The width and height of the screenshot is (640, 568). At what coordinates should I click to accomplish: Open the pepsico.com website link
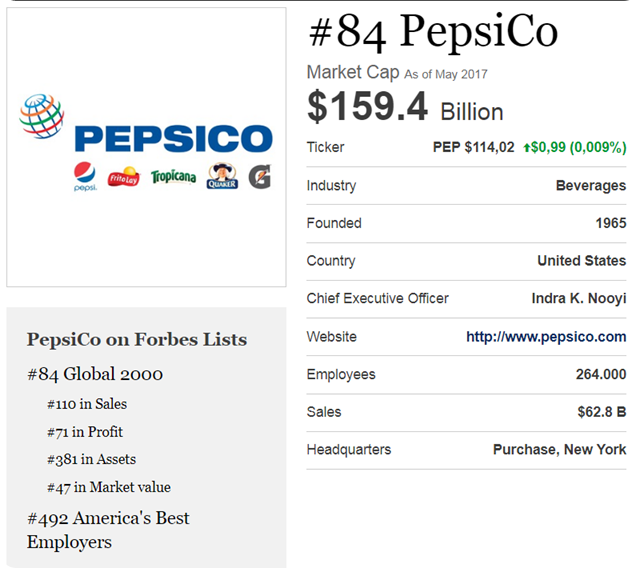(x=546, y=337)
